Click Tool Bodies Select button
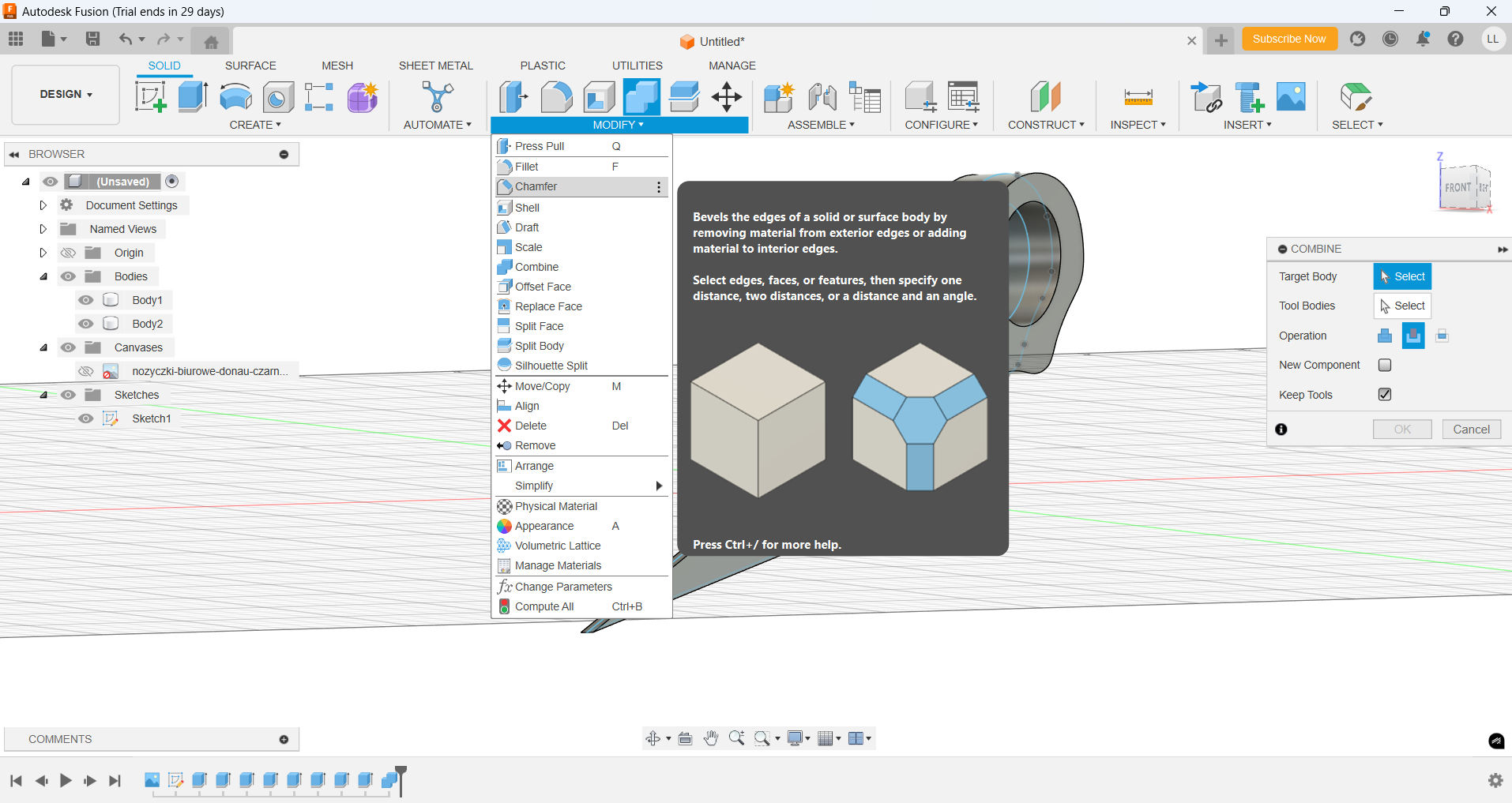This screenshot has width=1512, height=803. 1402,306
